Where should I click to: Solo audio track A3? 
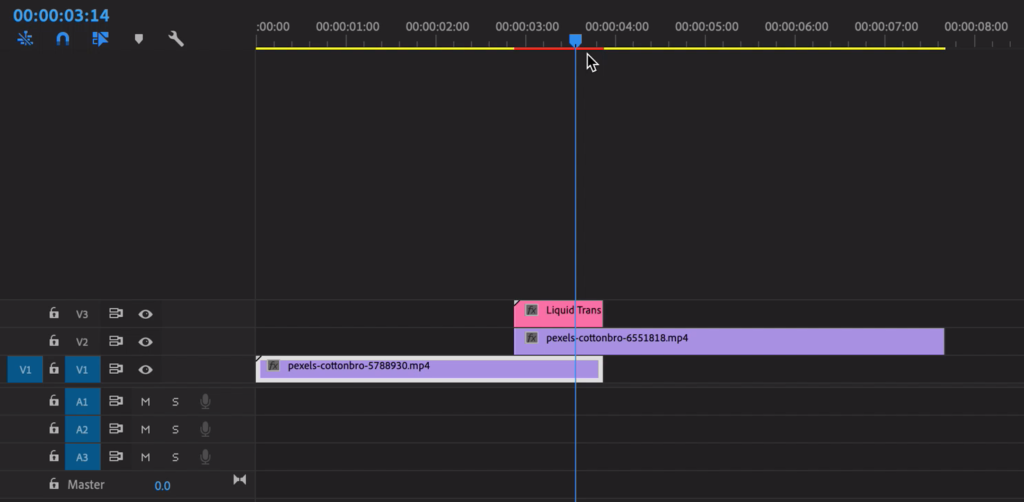pos(175,458)
